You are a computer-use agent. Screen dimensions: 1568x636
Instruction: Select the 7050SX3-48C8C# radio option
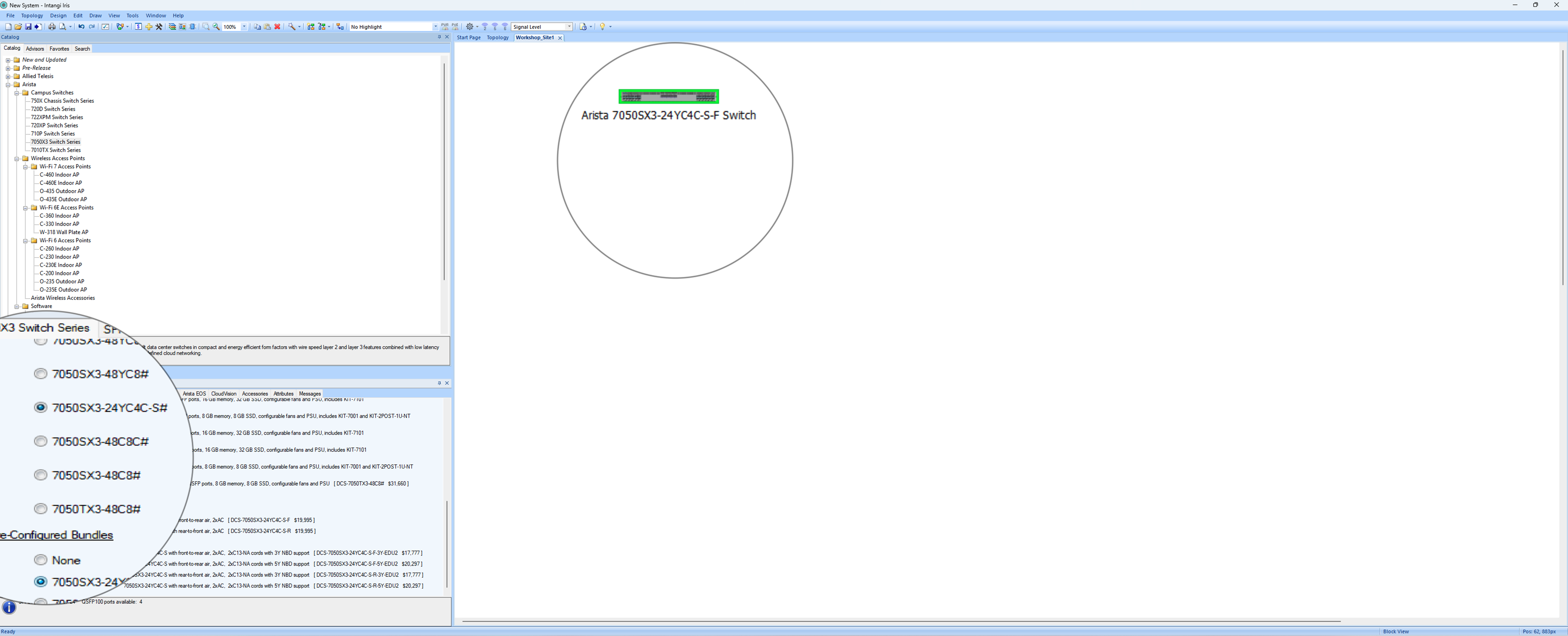point(41,441)
